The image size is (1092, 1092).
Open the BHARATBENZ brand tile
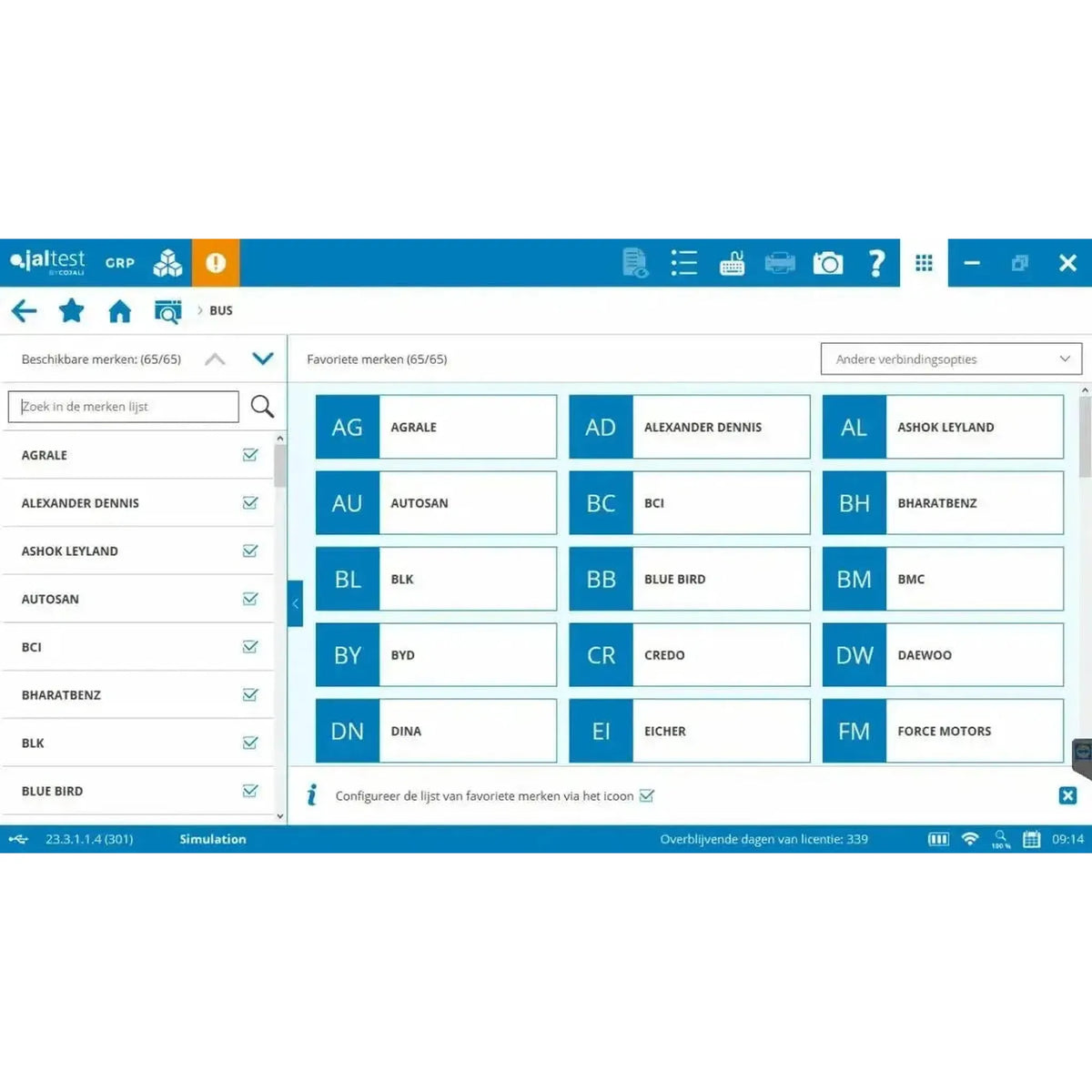(943, 502)
